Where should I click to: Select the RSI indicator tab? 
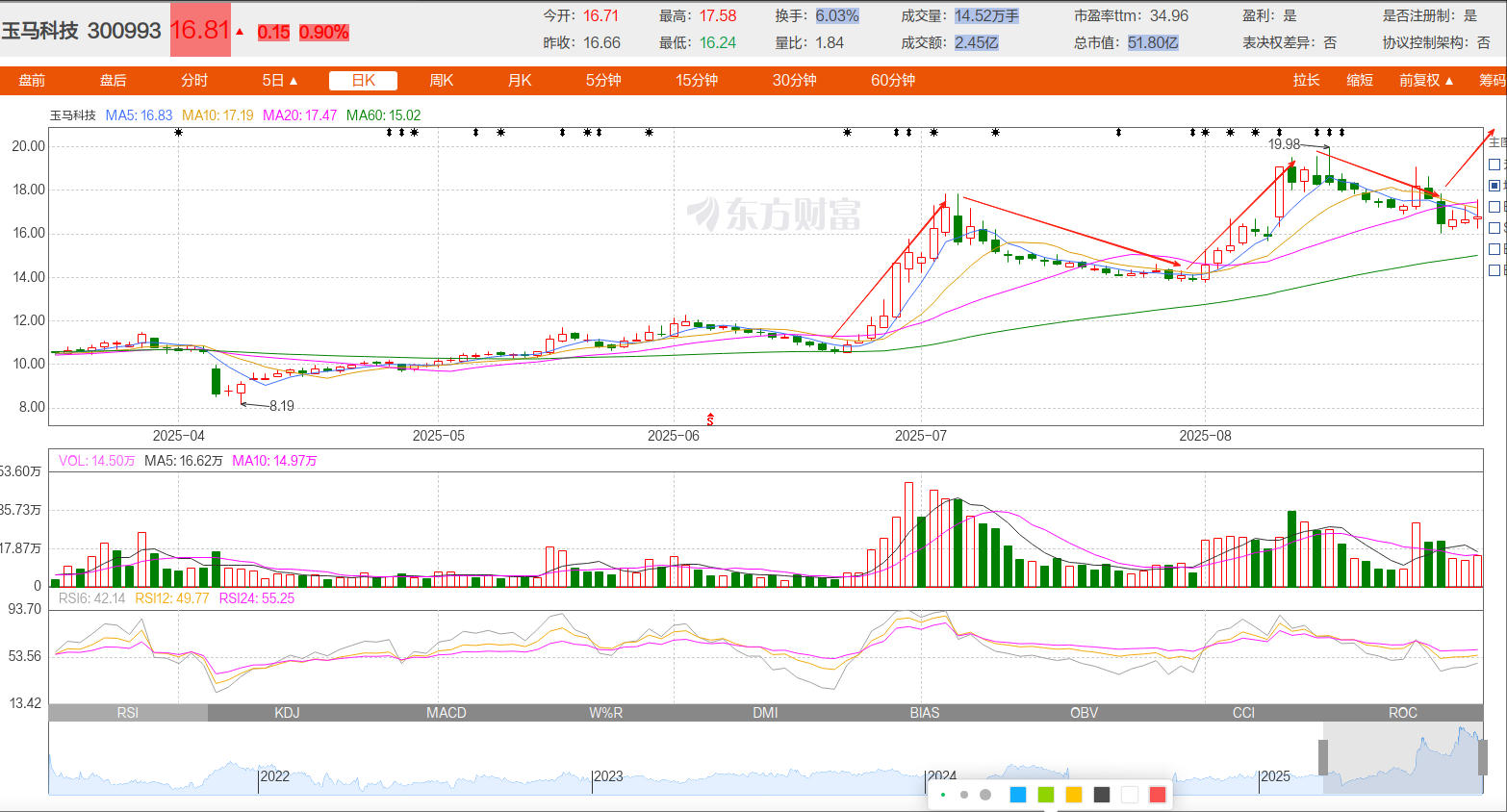click(128, 713)
